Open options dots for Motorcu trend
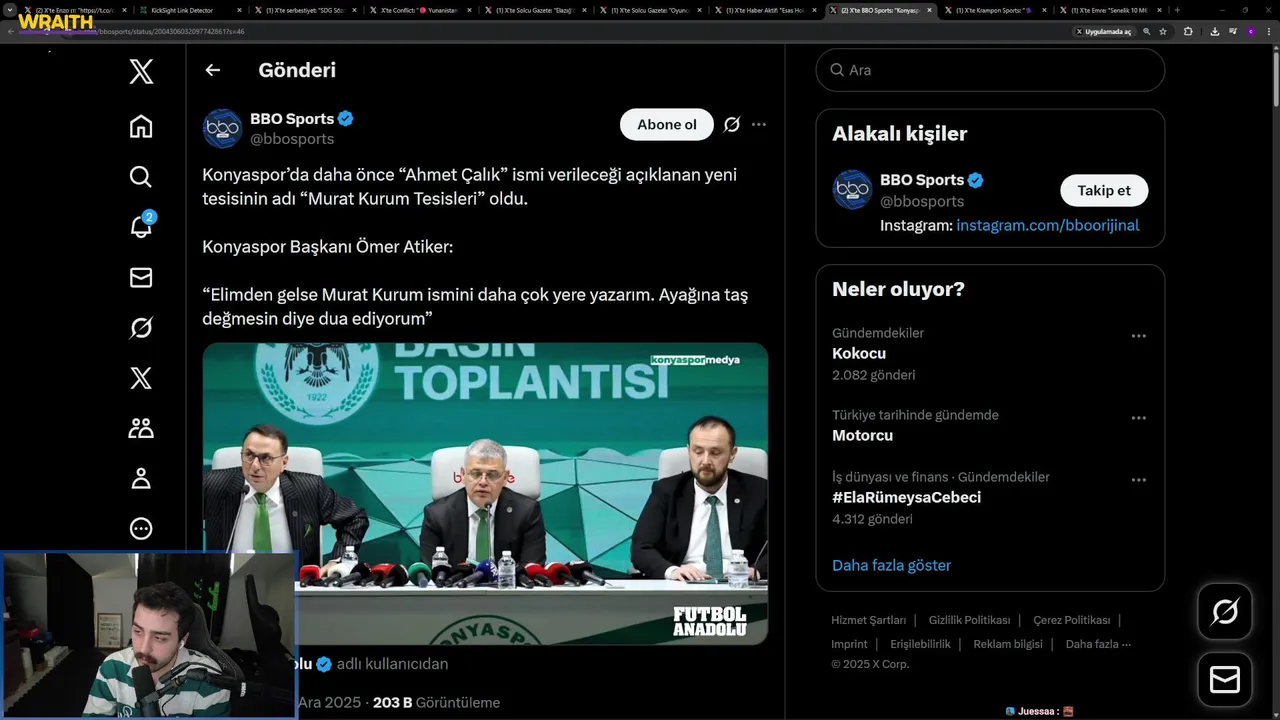The width and height of the screenshot is (1280, 720). pyautogui.click(x=1138, y=418)
